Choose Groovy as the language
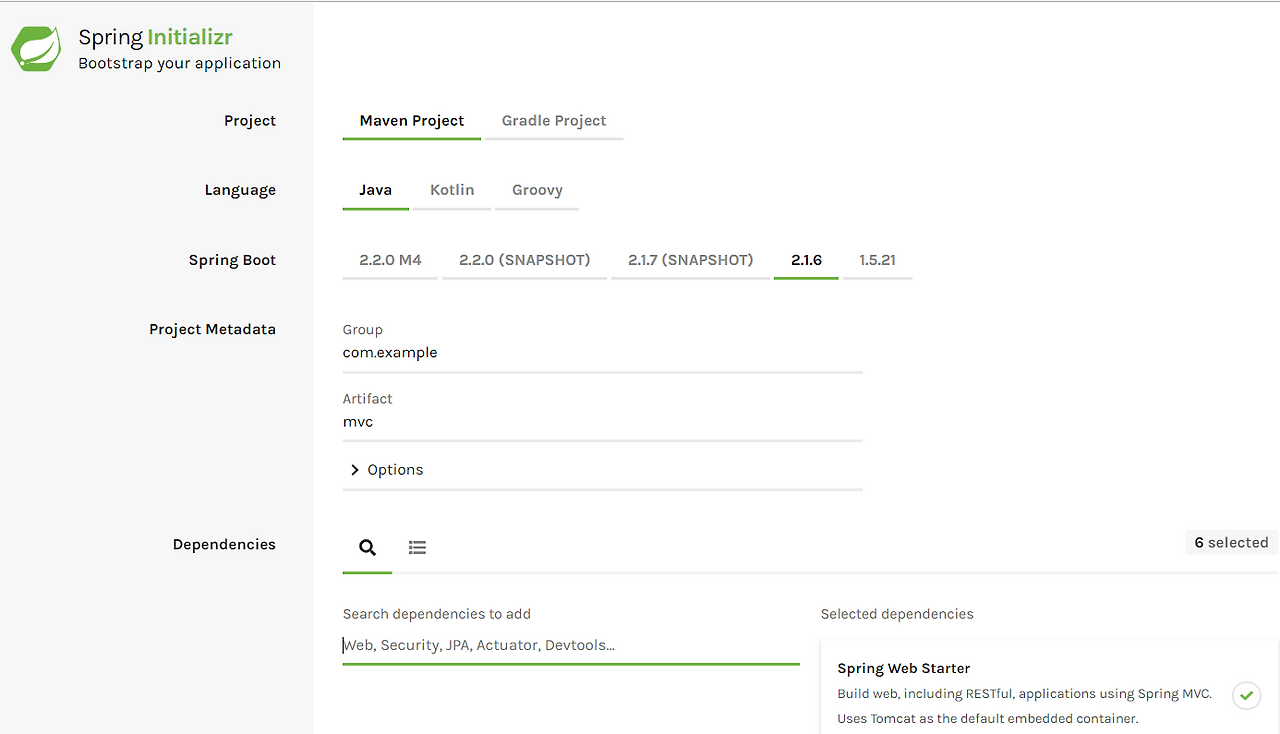Screen dimensions: 1280x734 tap(537, 190)
